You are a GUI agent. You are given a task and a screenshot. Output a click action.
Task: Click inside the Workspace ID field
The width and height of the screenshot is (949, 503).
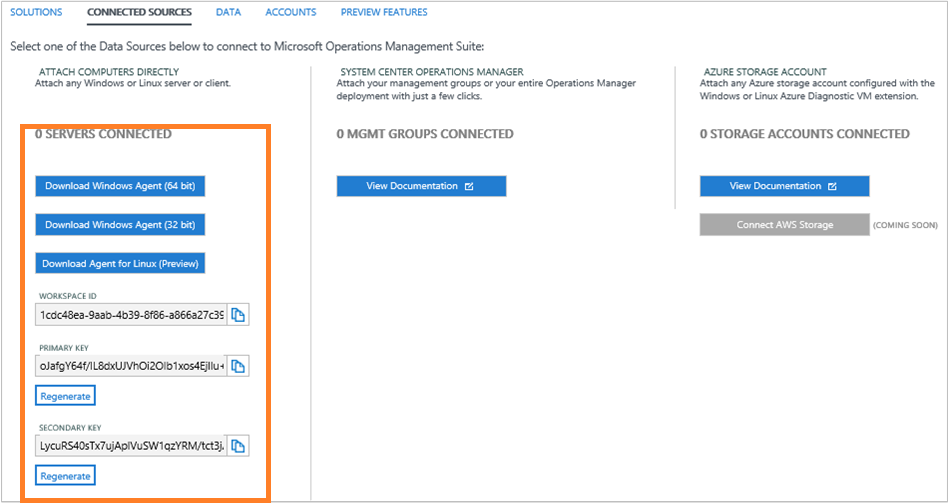coord(131,316)
